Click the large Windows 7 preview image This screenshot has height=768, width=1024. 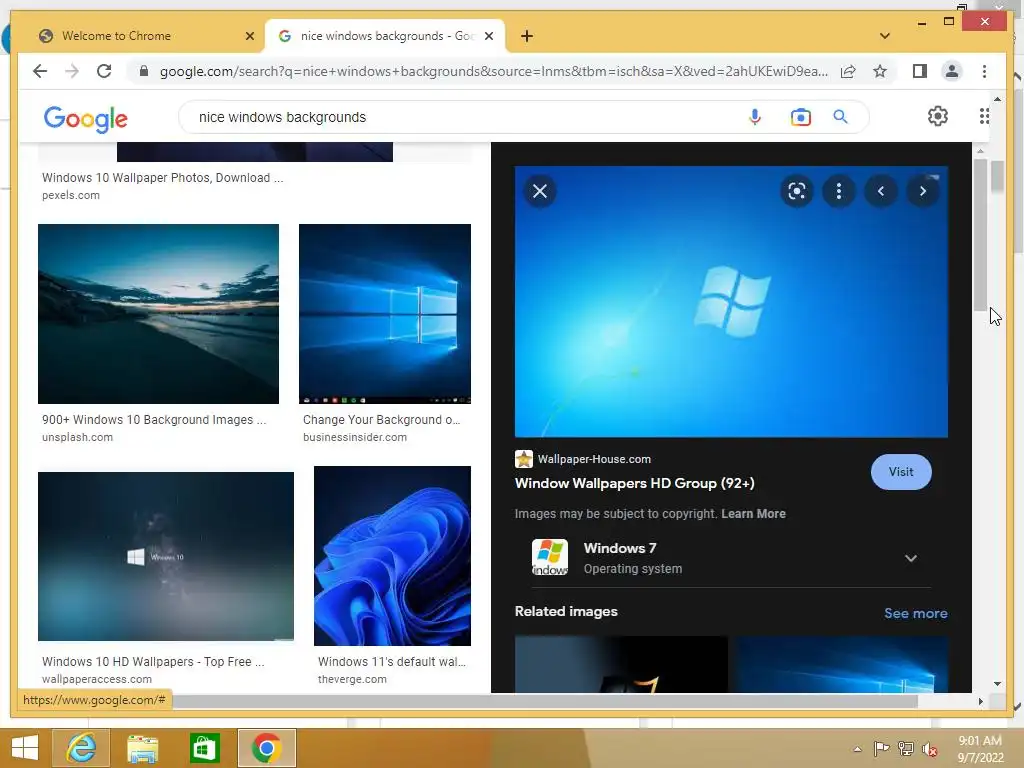coord(731,302)
